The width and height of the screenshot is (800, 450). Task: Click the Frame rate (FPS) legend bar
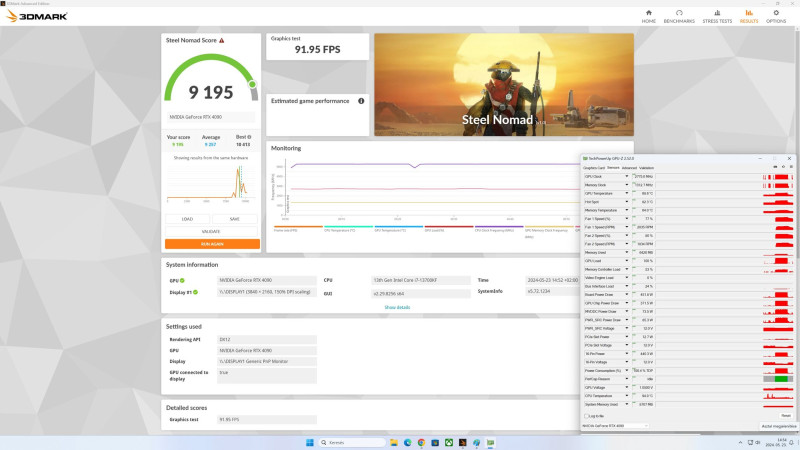[x=298, y=227]
